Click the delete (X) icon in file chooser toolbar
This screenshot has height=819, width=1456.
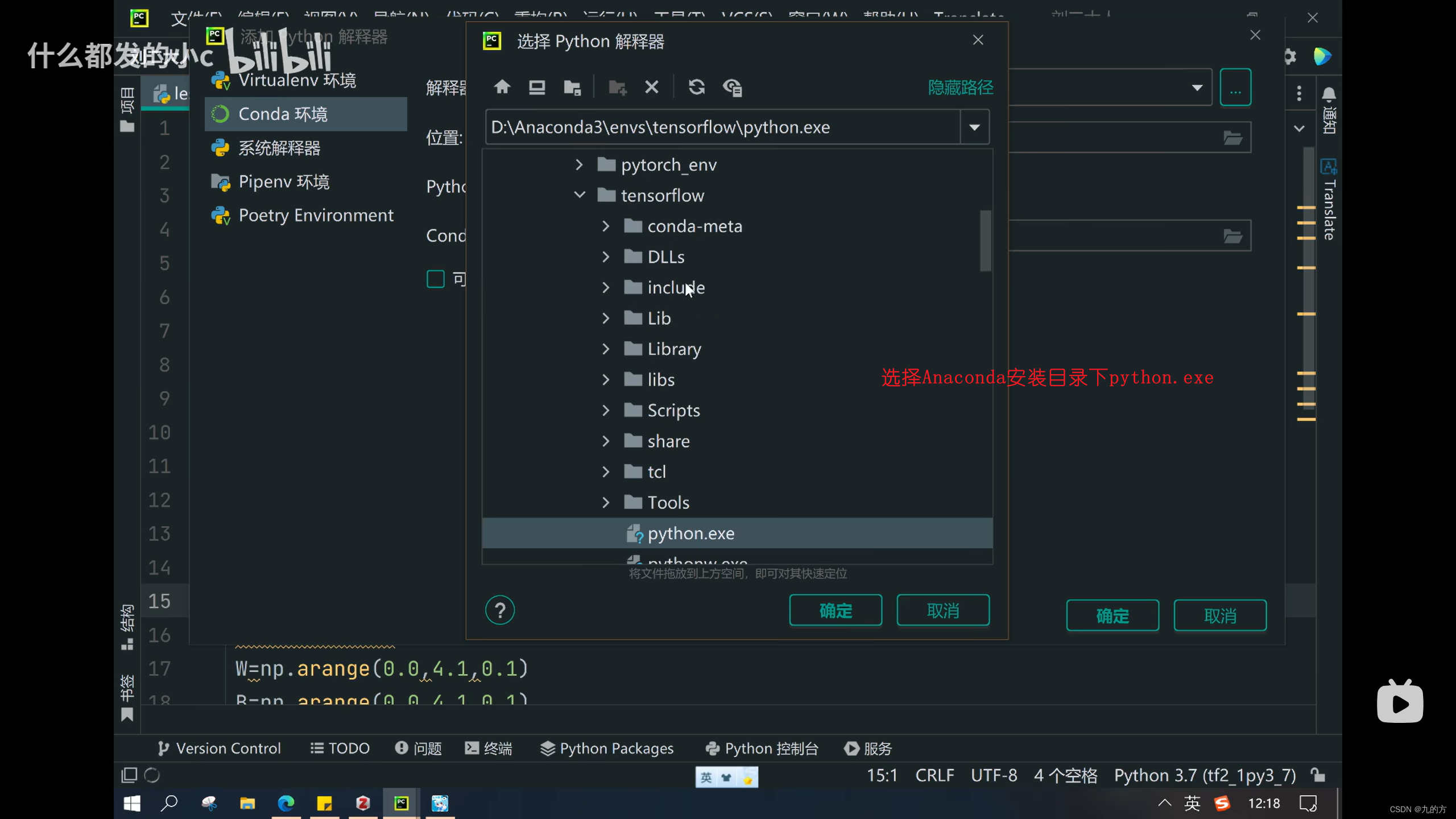652,87
